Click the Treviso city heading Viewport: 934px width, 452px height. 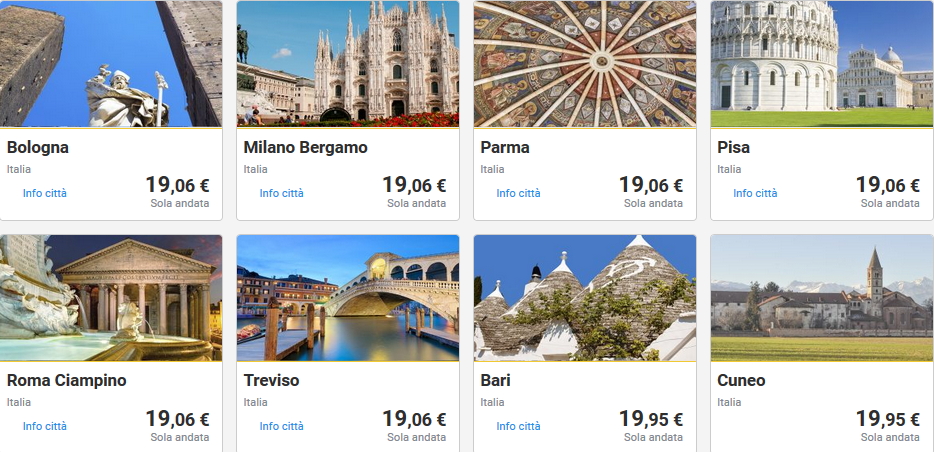point(271,381)
